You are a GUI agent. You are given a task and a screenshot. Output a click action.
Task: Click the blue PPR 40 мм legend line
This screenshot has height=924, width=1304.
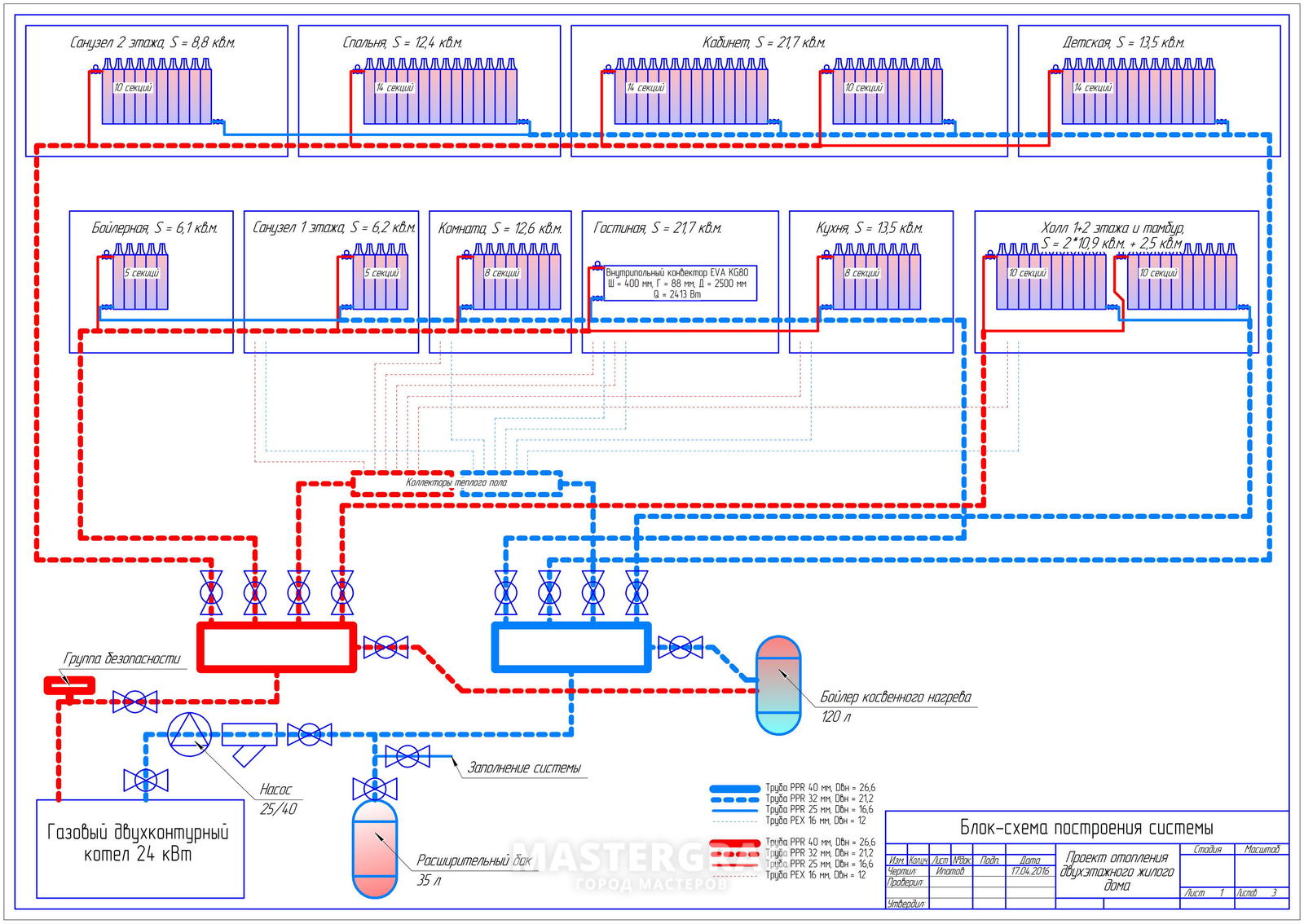pyautogui.click(x=734, y=789)
